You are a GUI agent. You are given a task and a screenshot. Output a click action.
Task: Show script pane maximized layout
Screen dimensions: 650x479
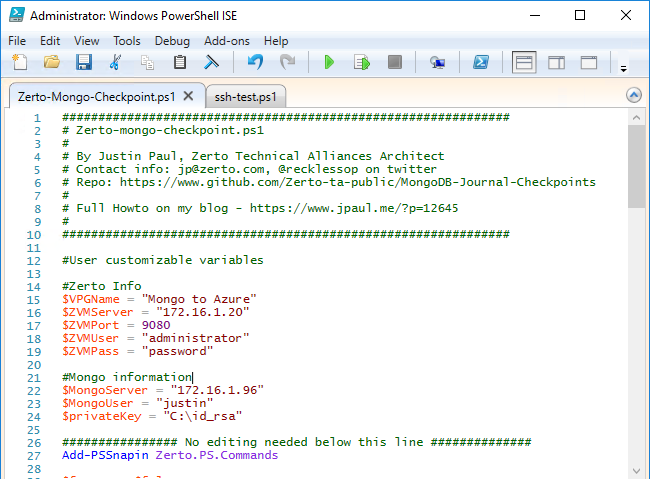tap(589, 63)
